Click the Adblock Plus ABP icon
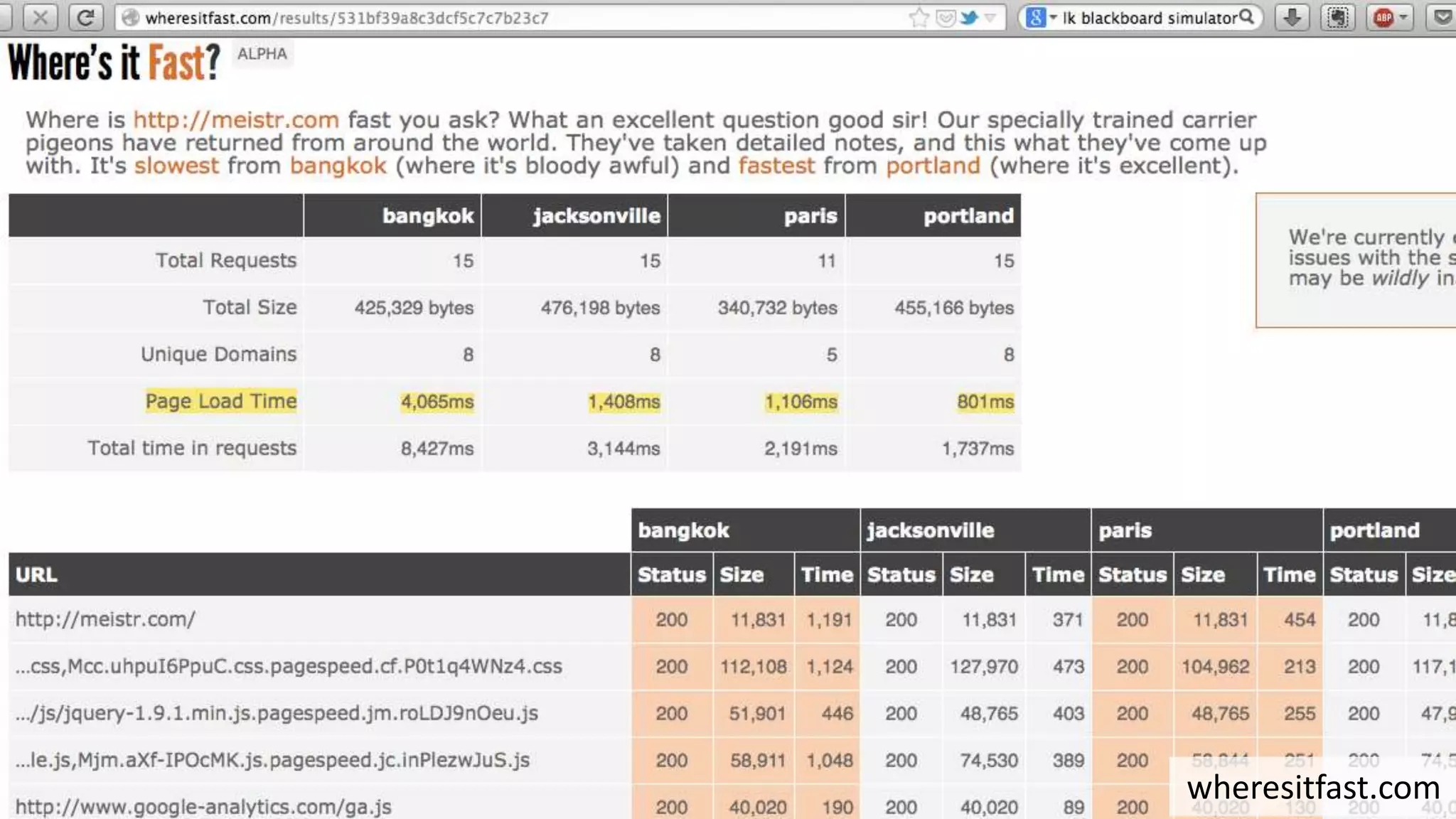The height and width of the screenshot is (819, 1456). tap(1383, 18)
